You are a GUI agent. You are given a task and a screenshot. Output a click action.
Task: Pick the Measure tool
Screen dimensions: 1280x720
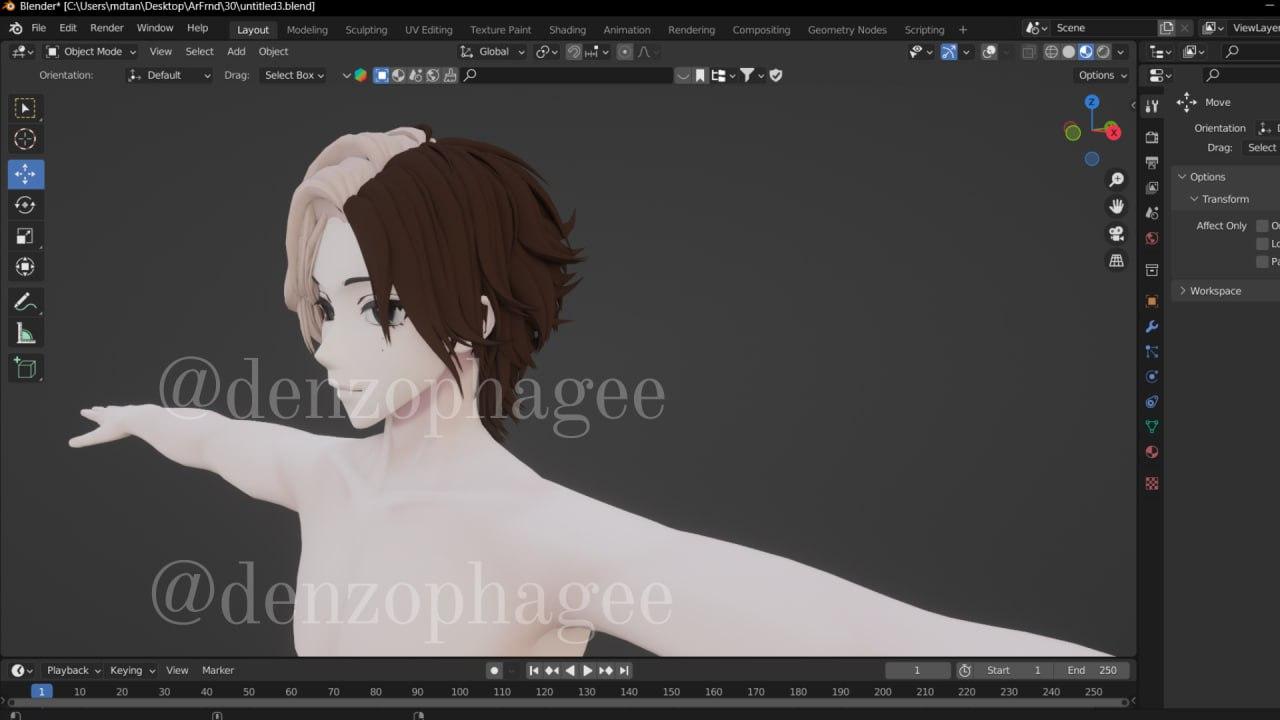[26, 334]
